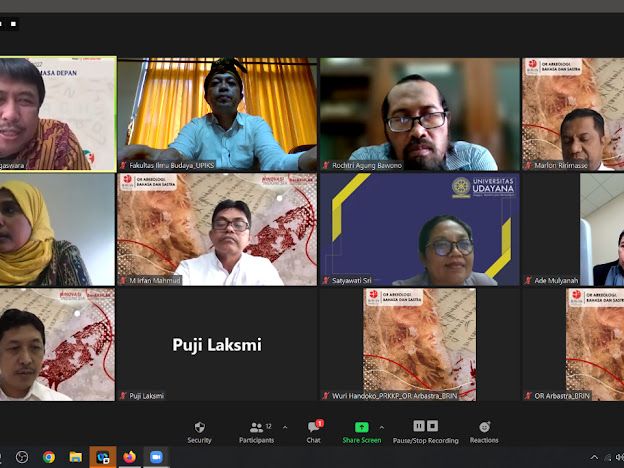Stop the meeting recording
The image size is (624, 468).
[432, 427]
